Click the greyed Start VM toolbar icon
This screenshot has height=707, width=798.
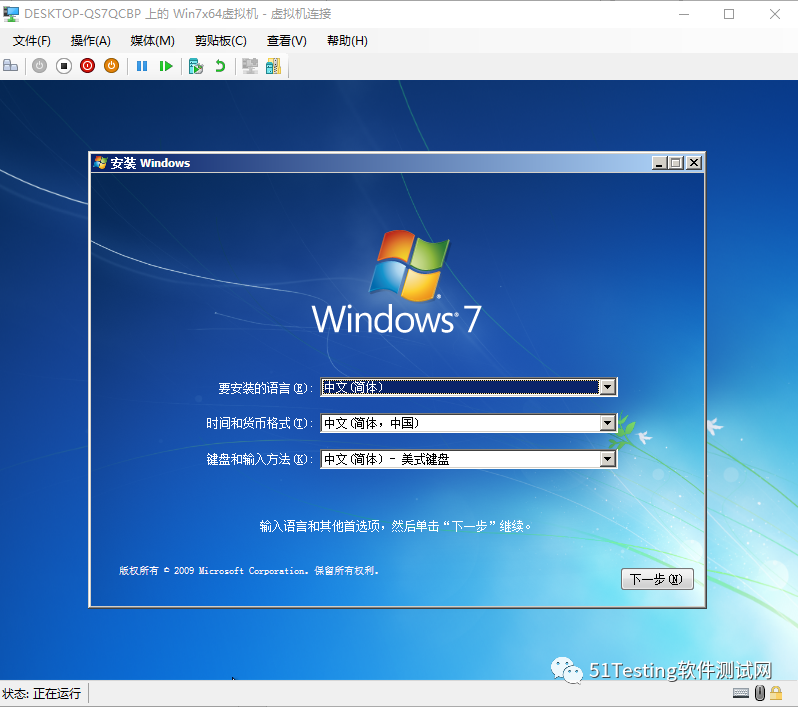tap(39, 66)
